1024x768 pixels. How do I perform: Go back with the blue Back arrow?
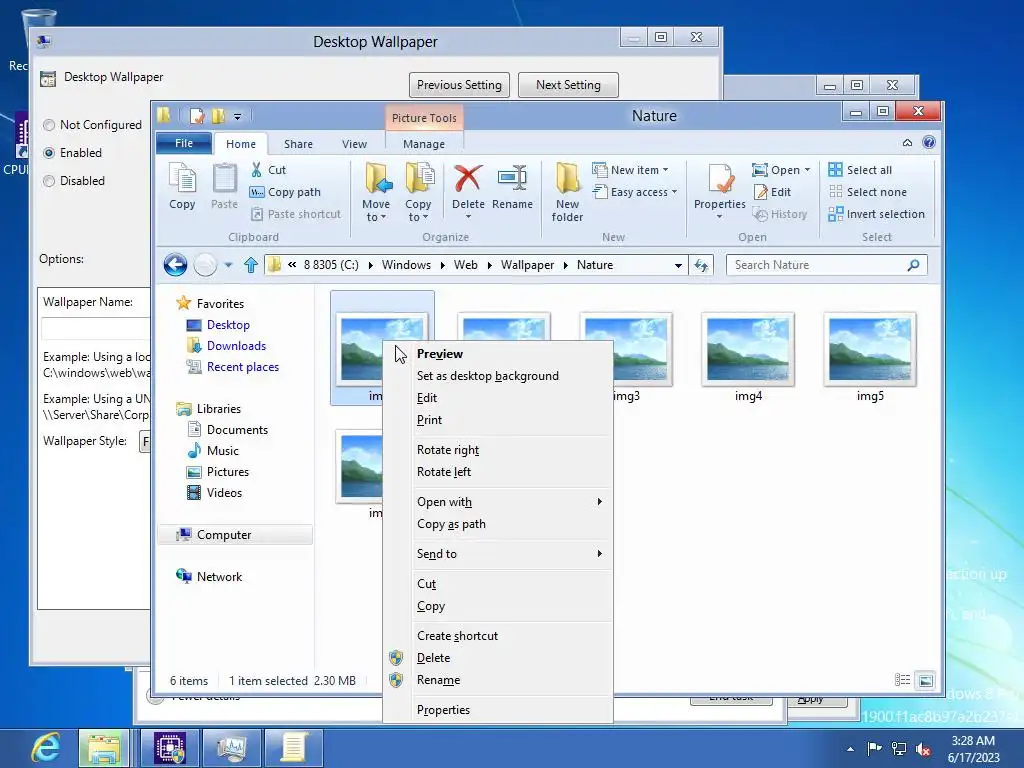point(175,264)
